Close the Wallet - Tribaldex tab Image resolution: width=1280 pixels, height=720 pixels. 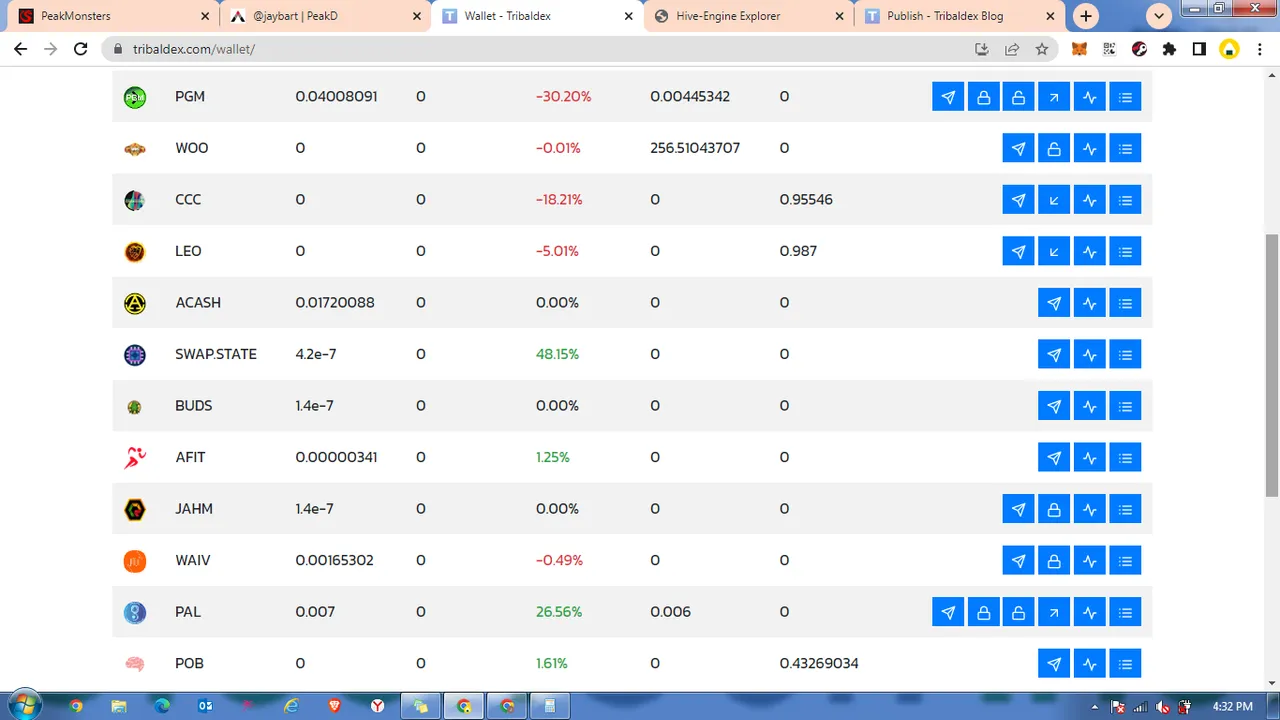click(629, 16)
